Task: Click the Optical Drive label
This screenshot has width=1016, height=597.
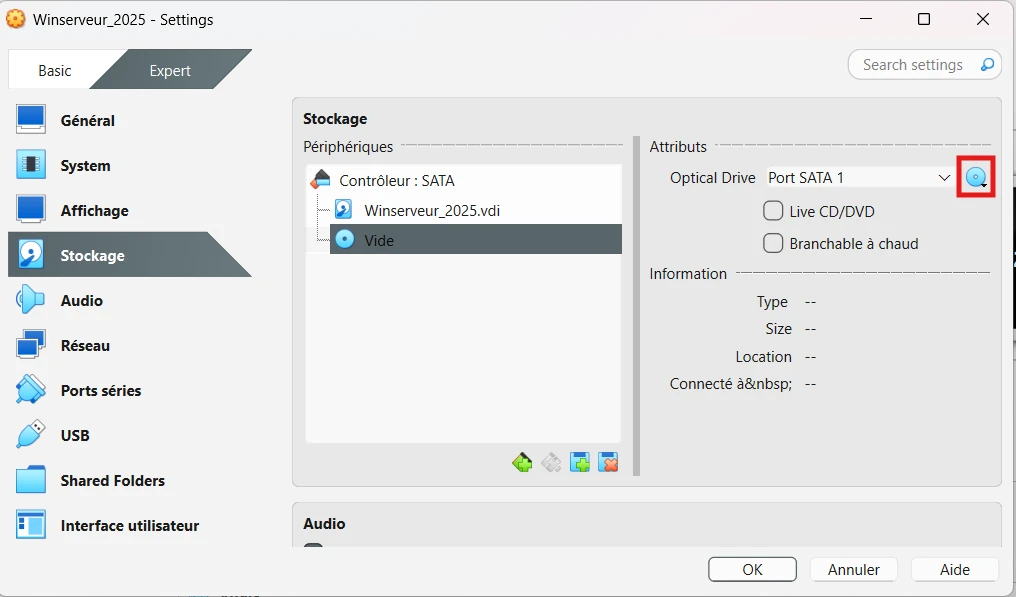Action: coord(713,178)
